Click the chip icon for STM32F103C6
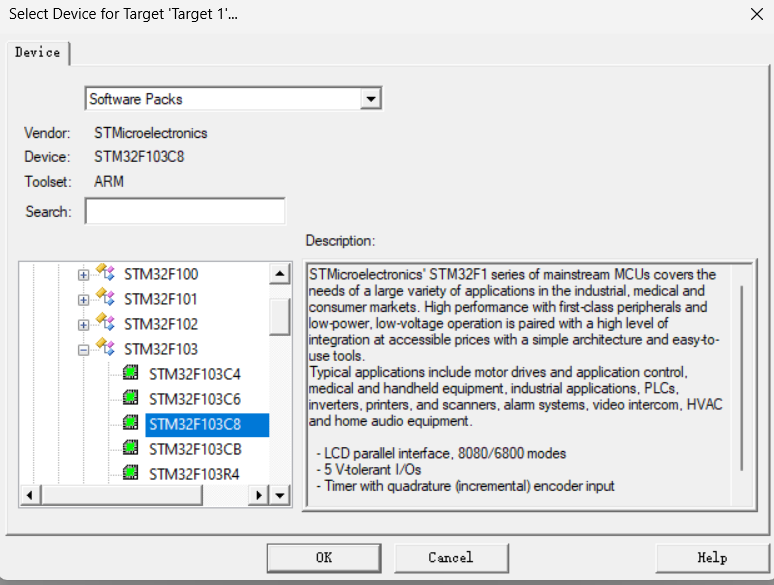The width and height of the screenshot is (774, 585). tap(130, 397)
